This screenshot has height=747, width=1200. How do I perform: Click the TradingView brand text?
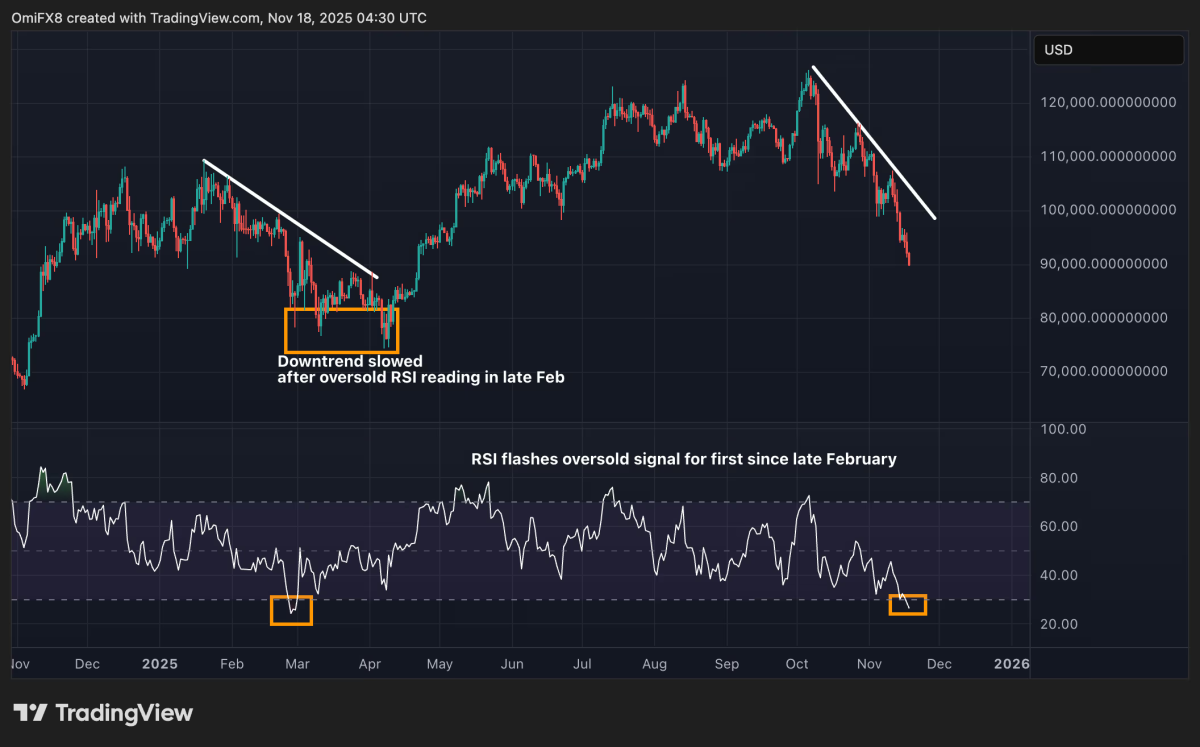point(124,713)
